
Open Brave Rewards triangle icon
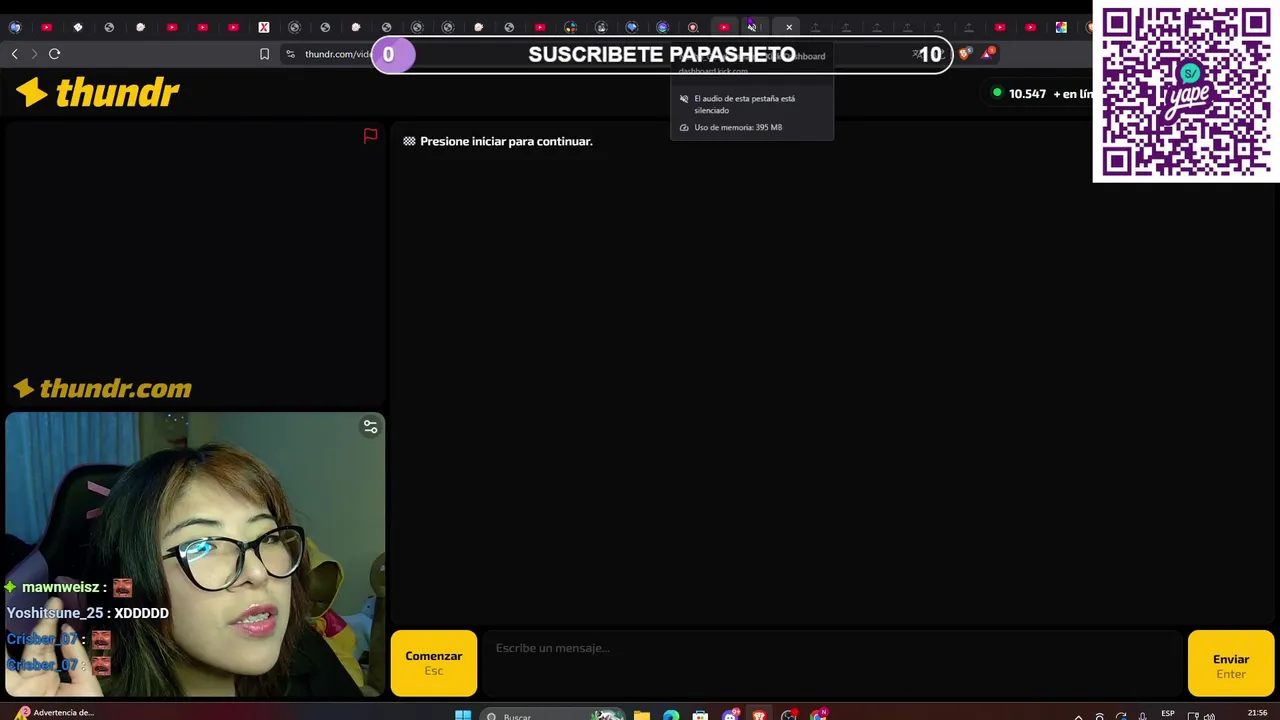[988, 53]
